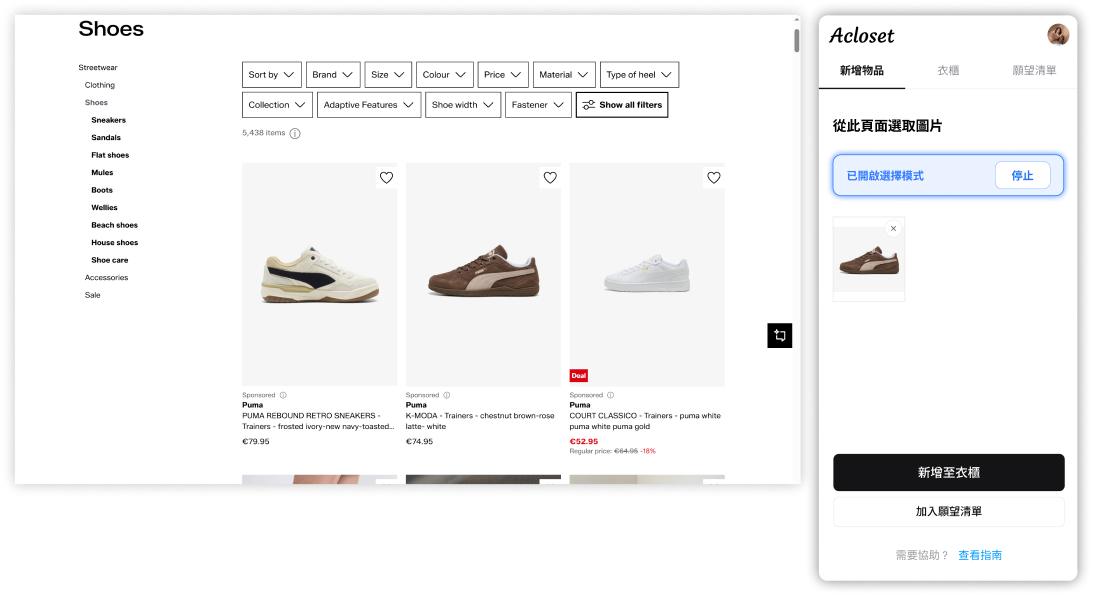
Task: Select House shoes subcategory
Action: (114, 242)
